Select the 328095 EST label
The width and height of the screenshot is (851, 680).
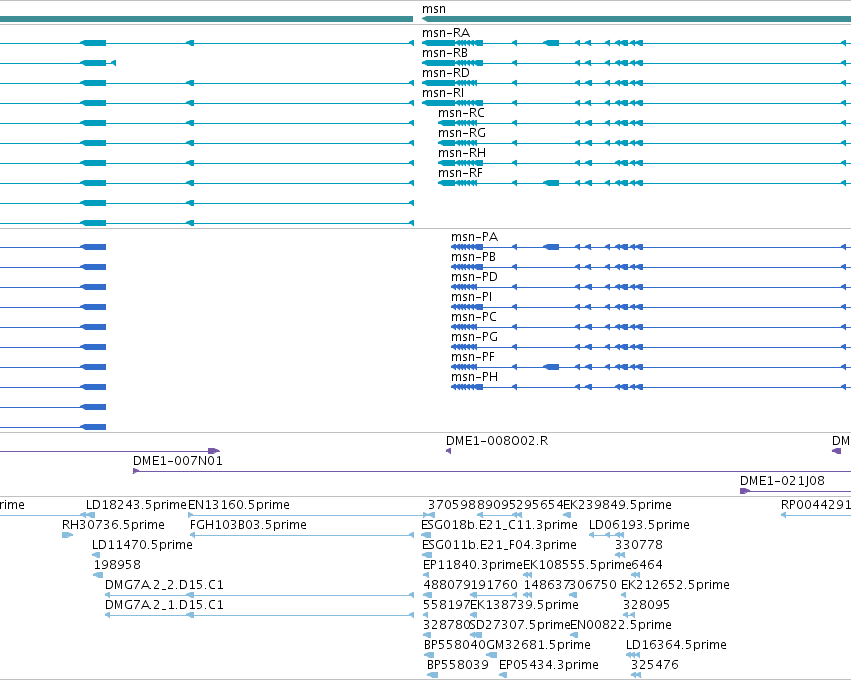coord(646,605)
